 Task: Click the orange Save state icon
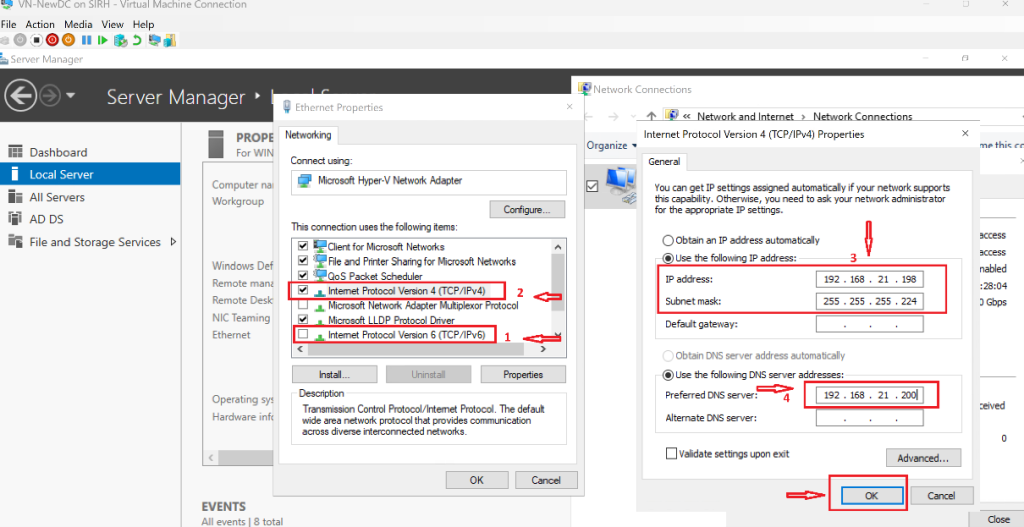[68, 40]
